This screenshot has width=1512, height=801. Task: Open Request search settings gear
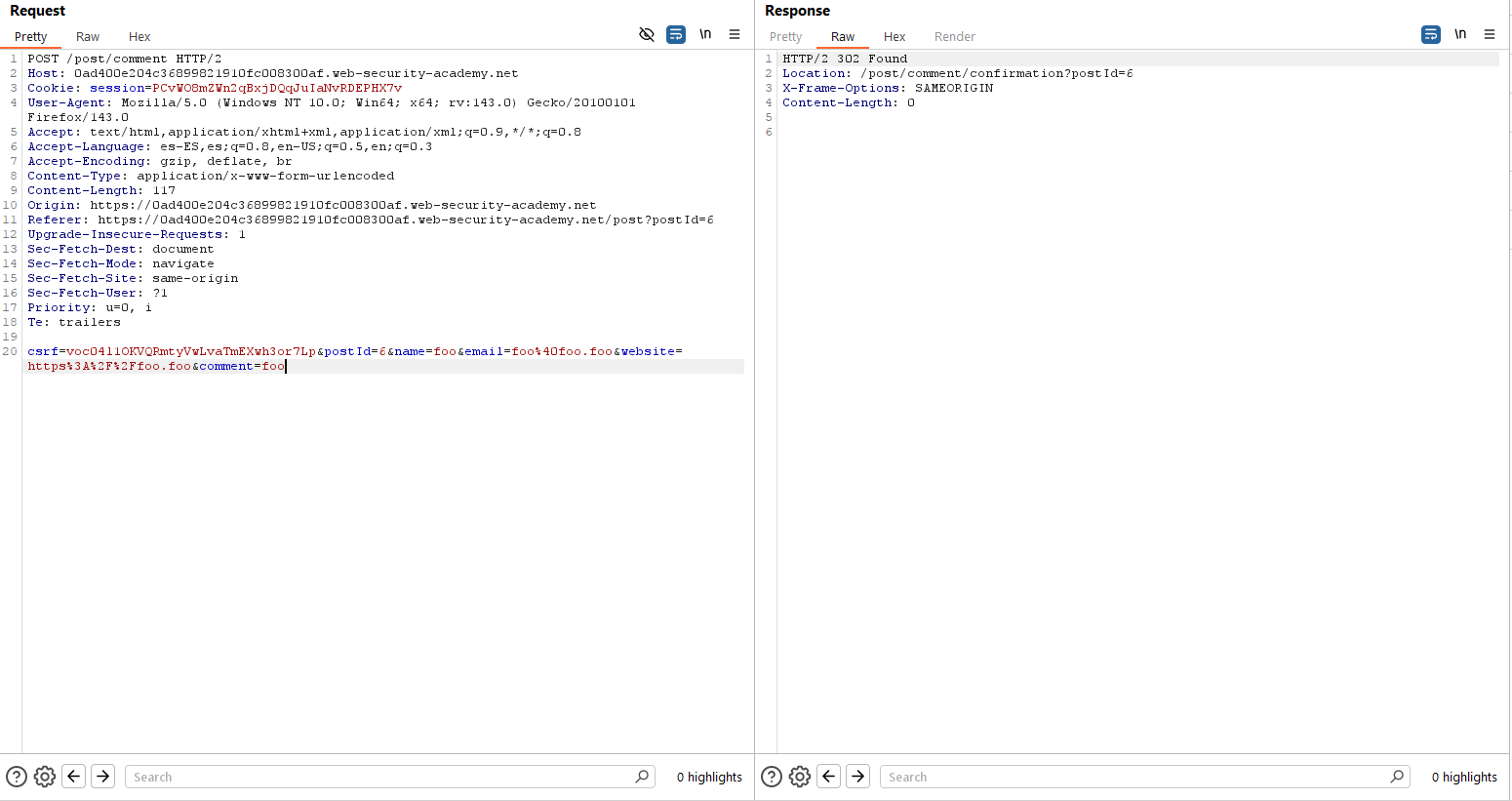(x=45, y=777)
